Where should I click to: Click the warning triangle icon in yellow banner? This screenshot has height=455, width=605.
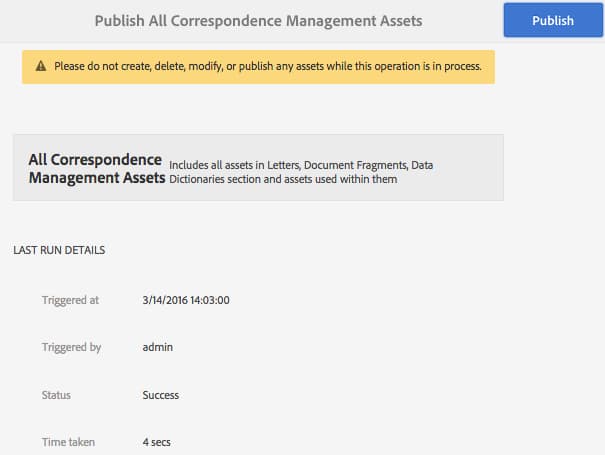(x=41, y=66)
